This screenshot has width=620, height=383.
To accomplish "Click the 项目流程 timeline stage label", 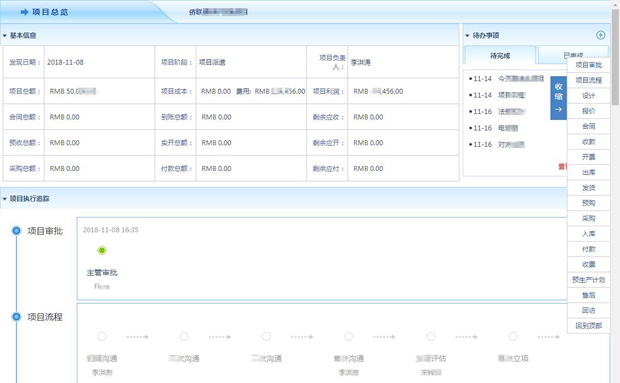I will (45, 317).
